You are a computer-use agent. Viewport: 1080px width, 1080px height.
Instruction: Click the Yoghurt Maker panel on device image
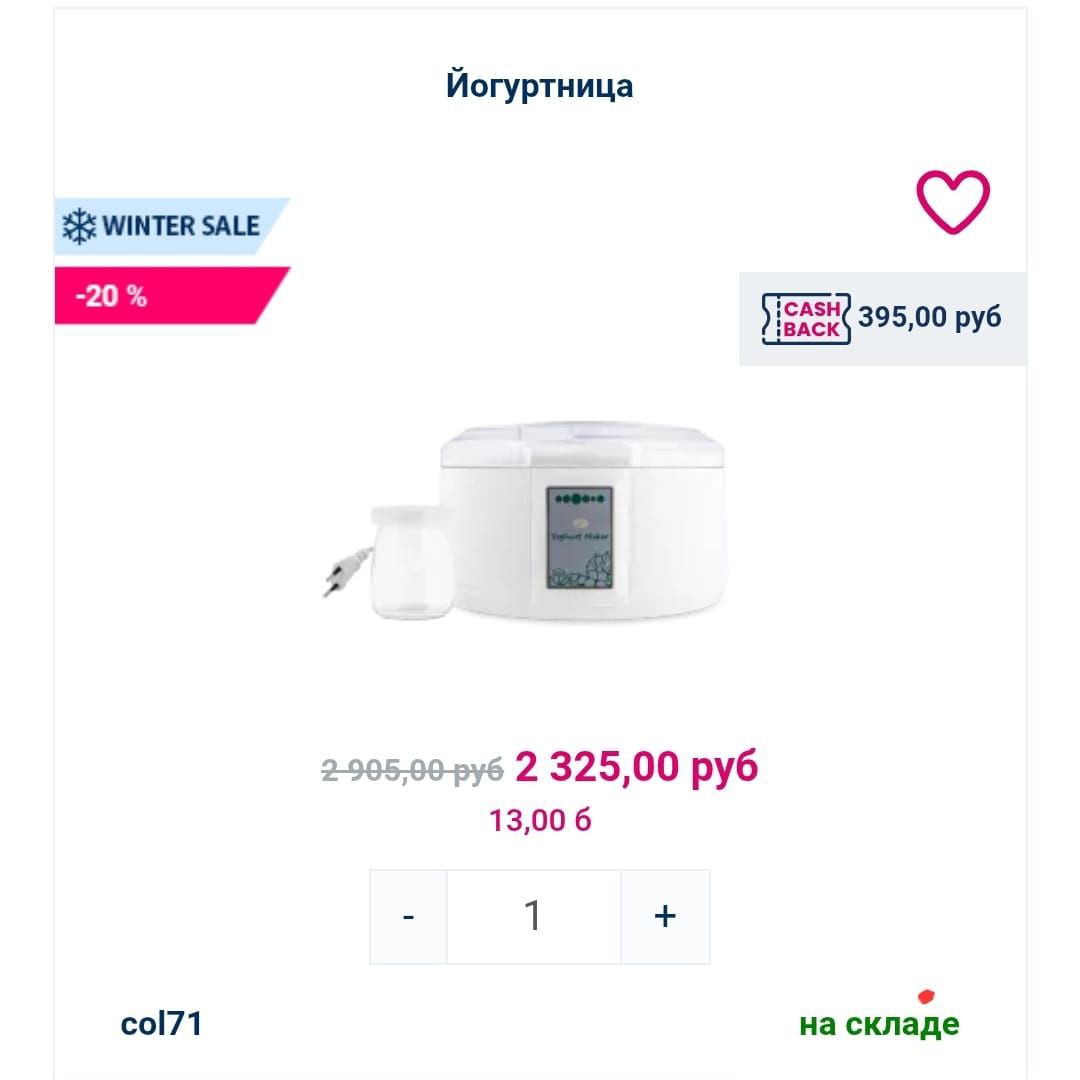(x=579, y=538)
